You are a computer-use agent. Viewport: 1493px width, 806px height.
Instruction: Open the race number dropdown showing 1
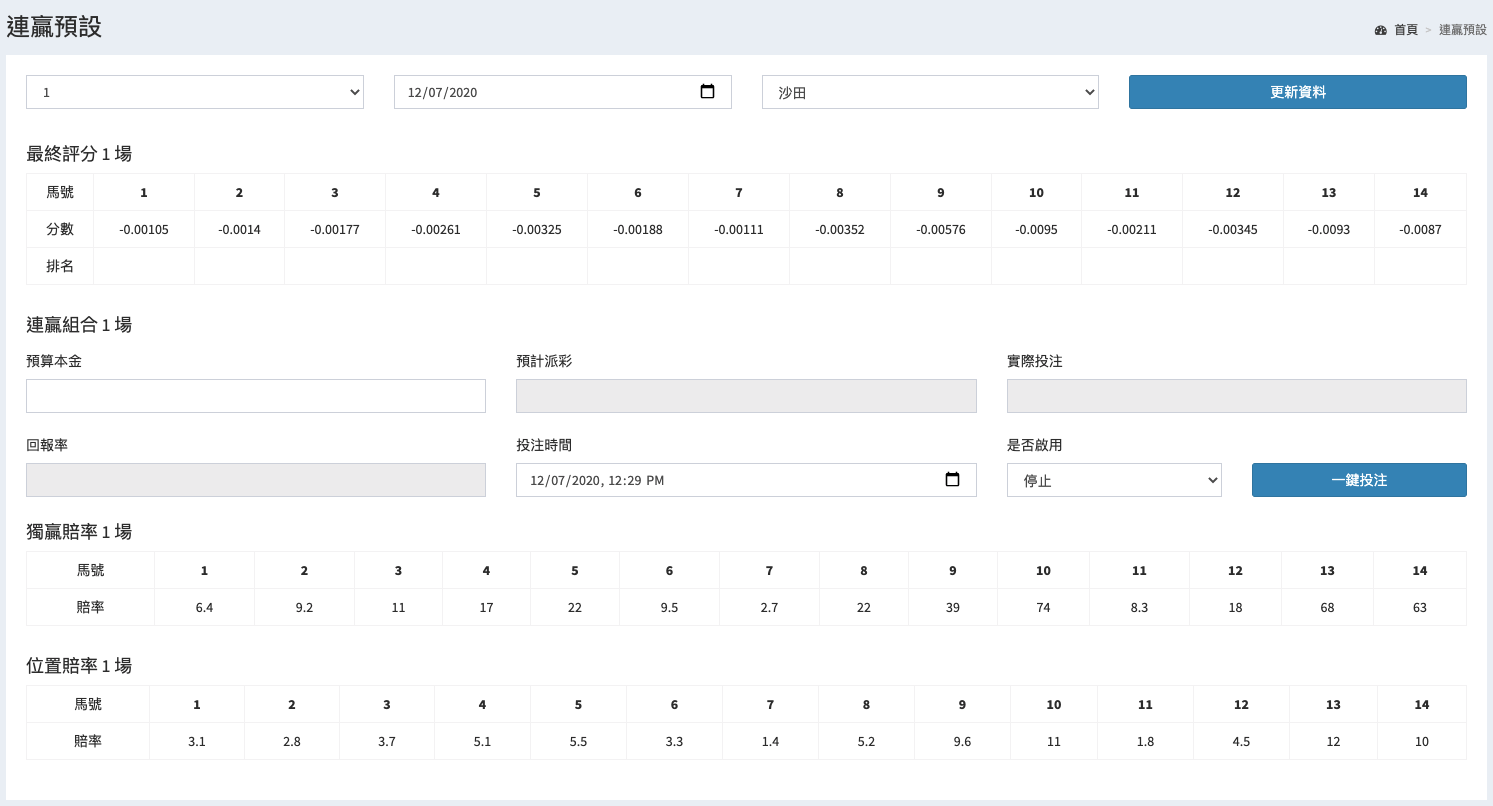coord(195,92)
